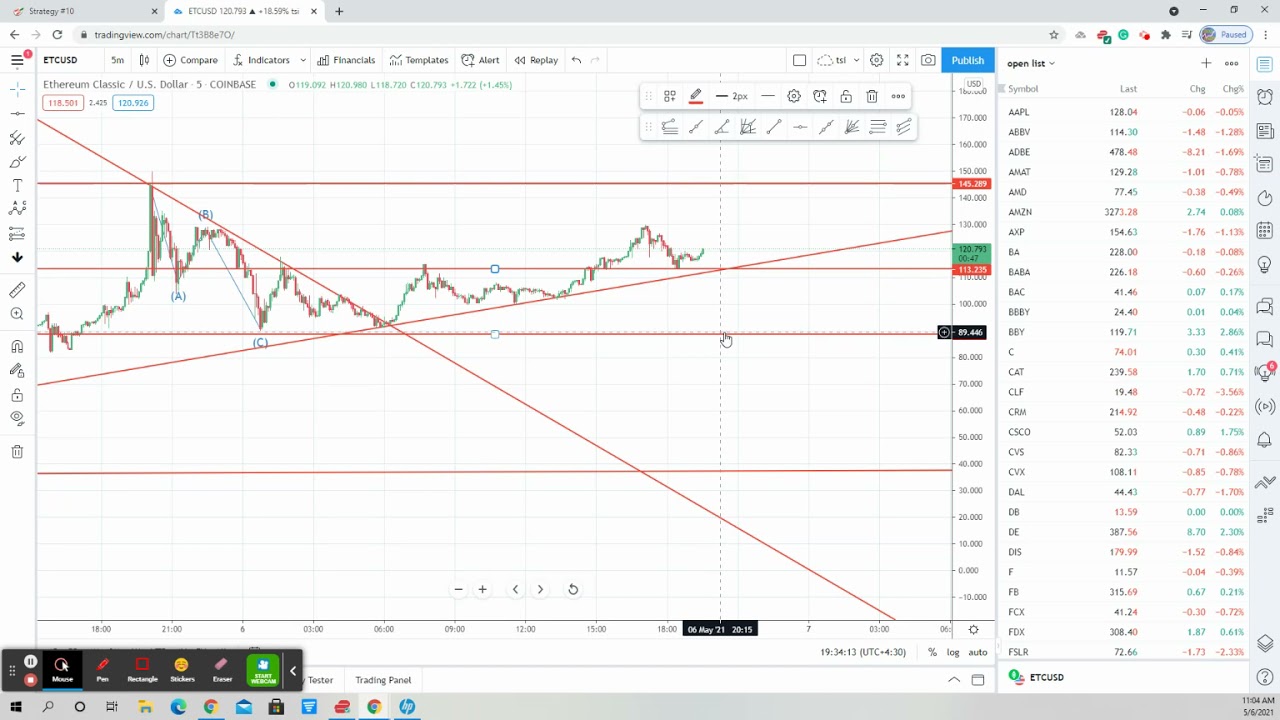This screenshot has height=720, width=1280.
Task: Lock the selected drawing
Action: point(846,96)
